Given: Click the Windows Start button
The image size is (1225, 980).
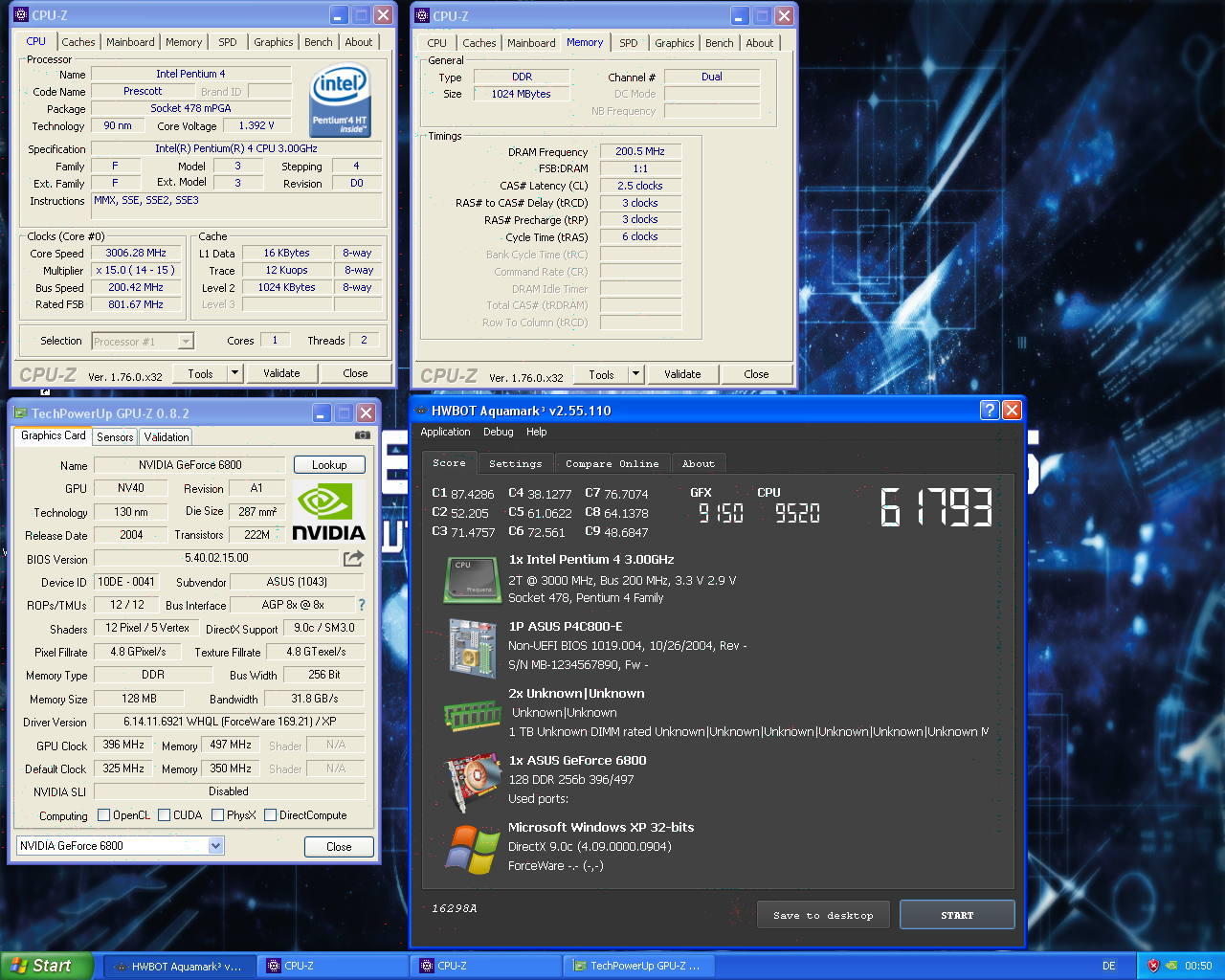Looking at the screenshot, I should tap(46, 966).
